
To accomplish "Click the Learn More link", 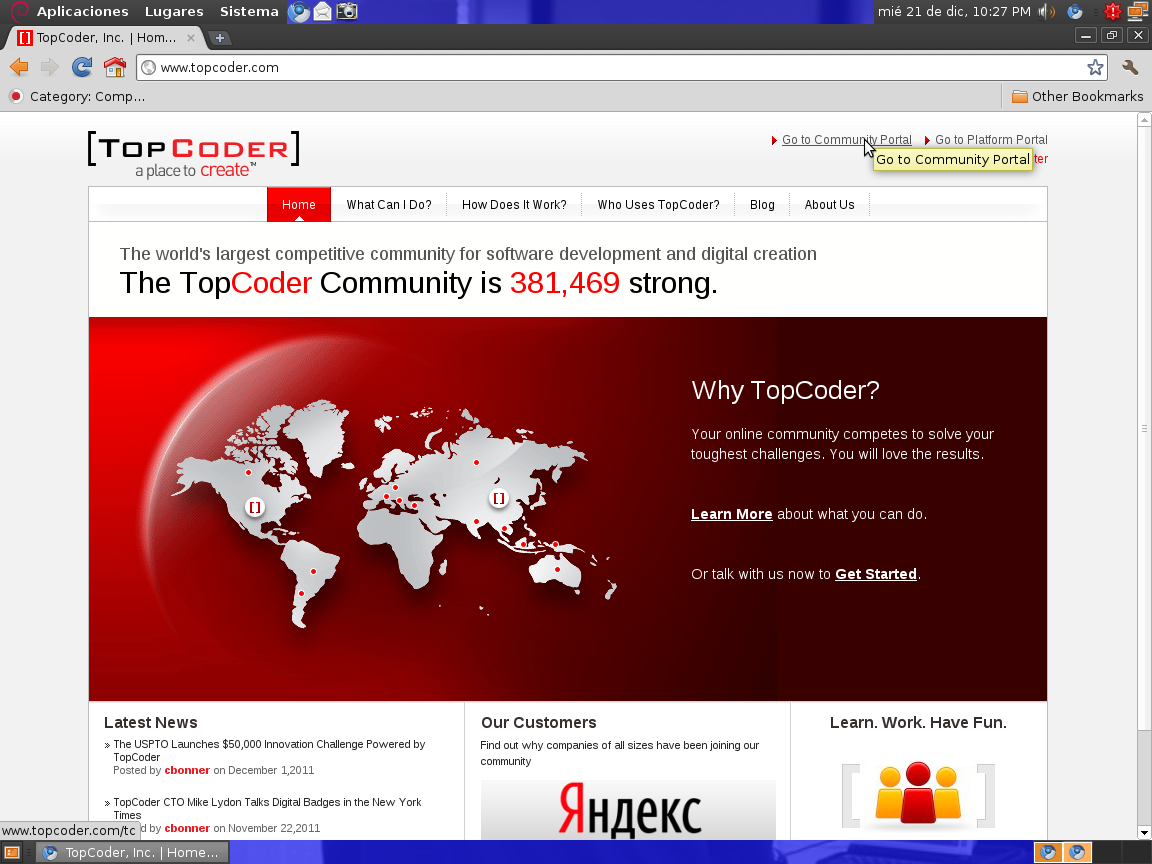I will (731, 513).
